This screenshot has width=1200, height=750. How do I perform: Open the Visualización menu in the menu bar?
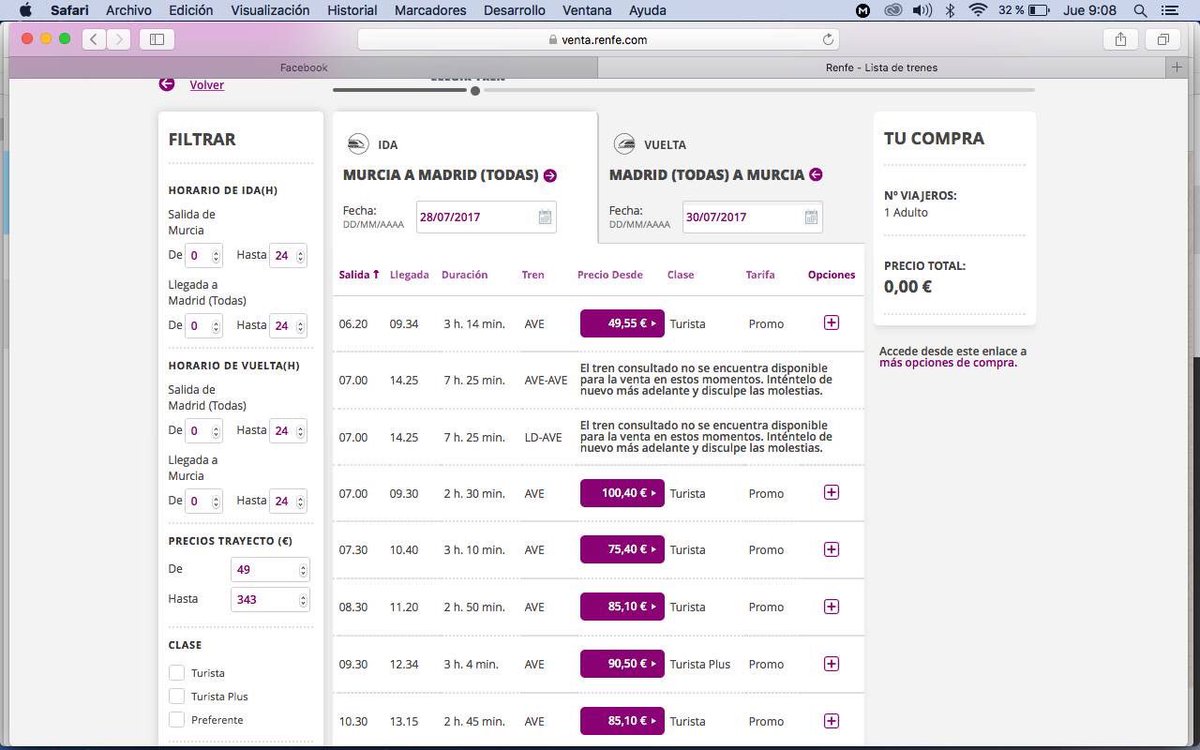(x=269, y=10)
